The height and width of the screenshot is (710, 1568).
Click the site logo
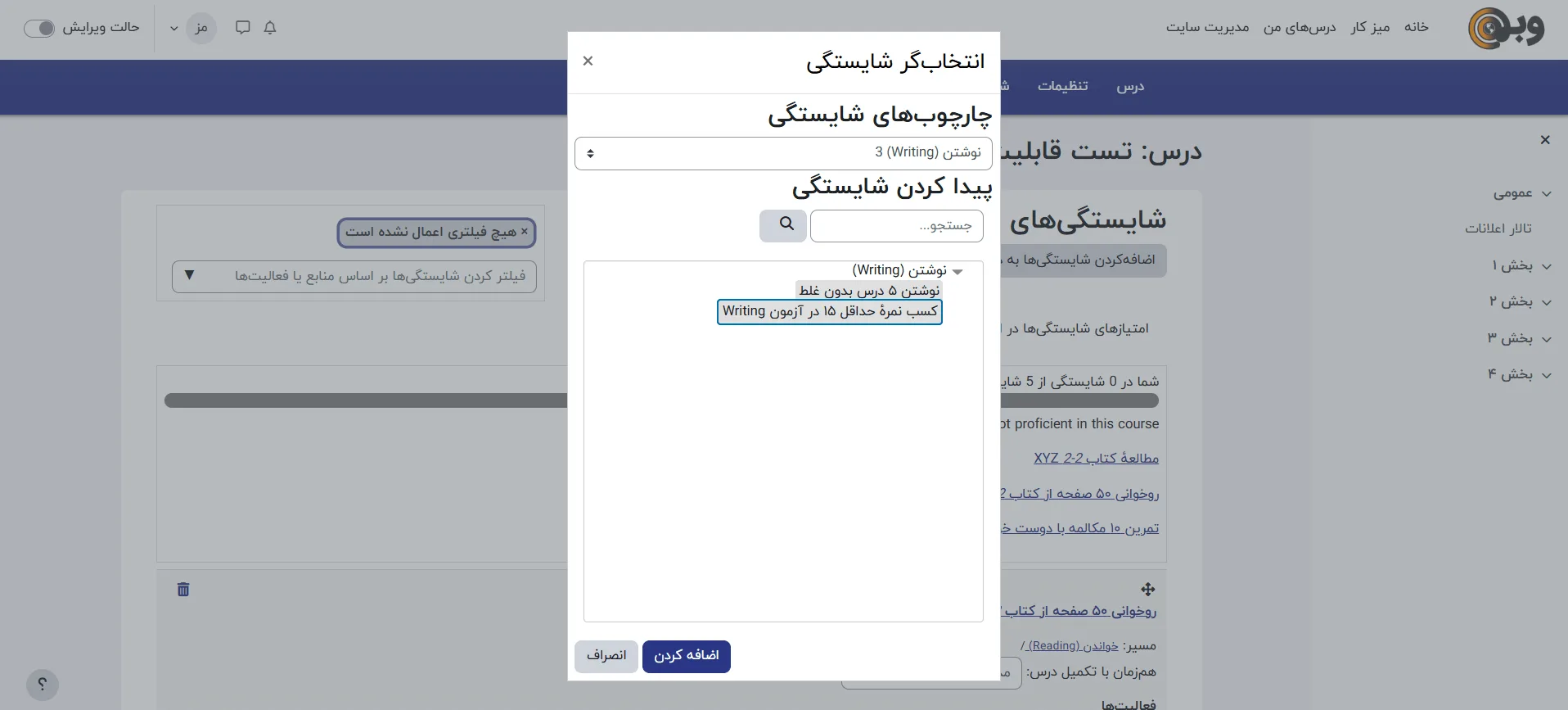pyautogui.click(x=1506, y=29)
